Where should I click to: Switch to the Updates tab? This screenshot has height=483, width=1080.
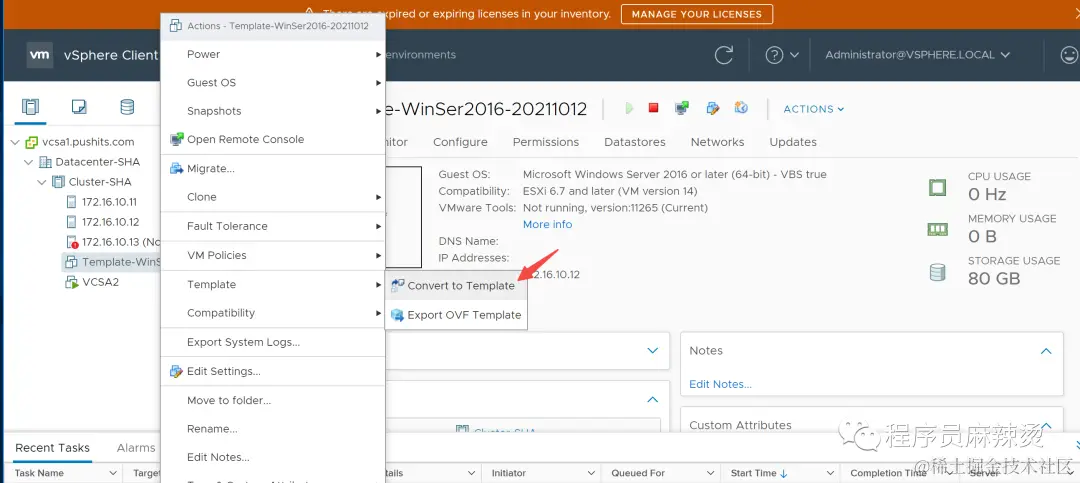tap(793, 142)
